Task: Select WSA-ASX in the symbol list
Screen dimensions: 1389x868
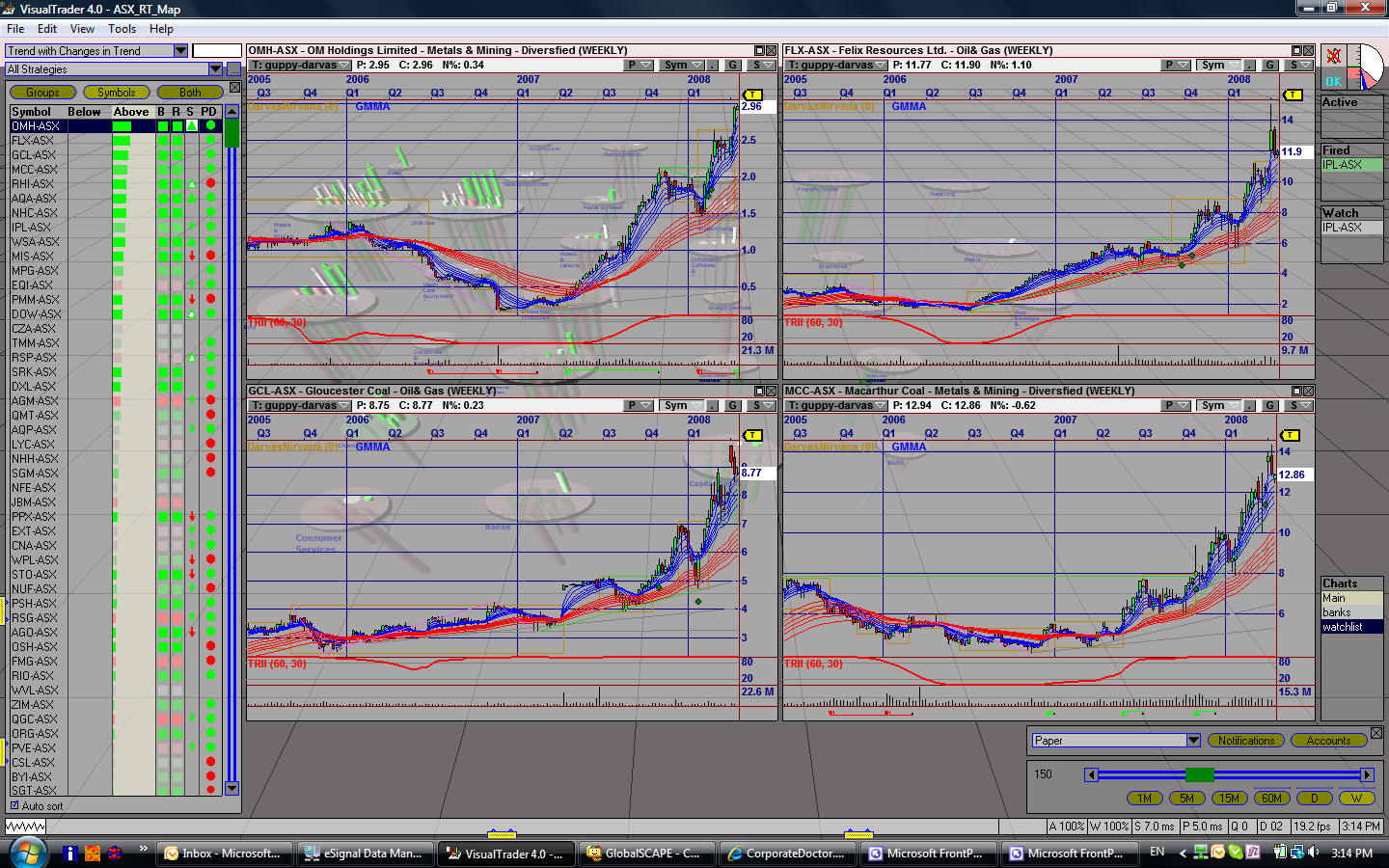Action: point(35,242)
